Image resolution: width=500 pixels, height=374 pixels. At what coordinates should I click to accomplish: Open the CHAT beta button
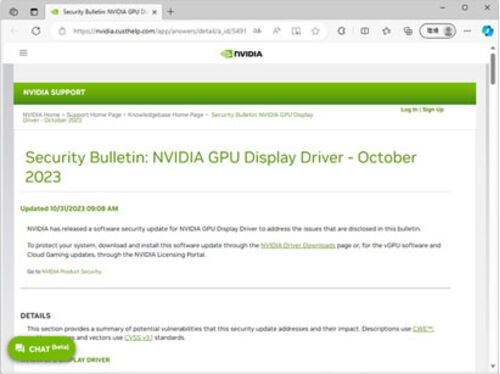click(x=41, y=348)
